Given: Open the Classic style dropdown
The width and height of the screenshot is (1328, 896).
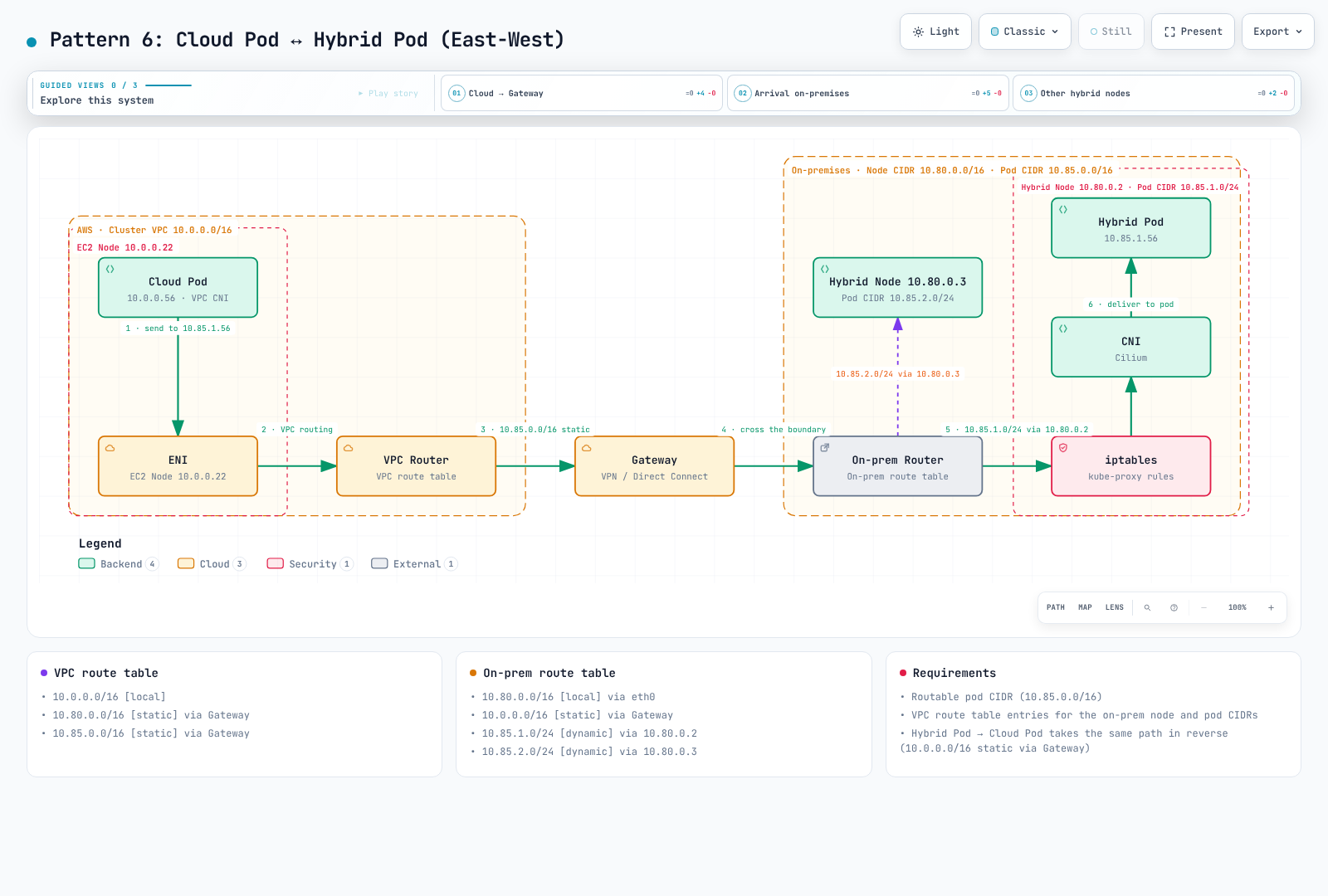Looking at the screenshot, I should (x=1025, y=32).
